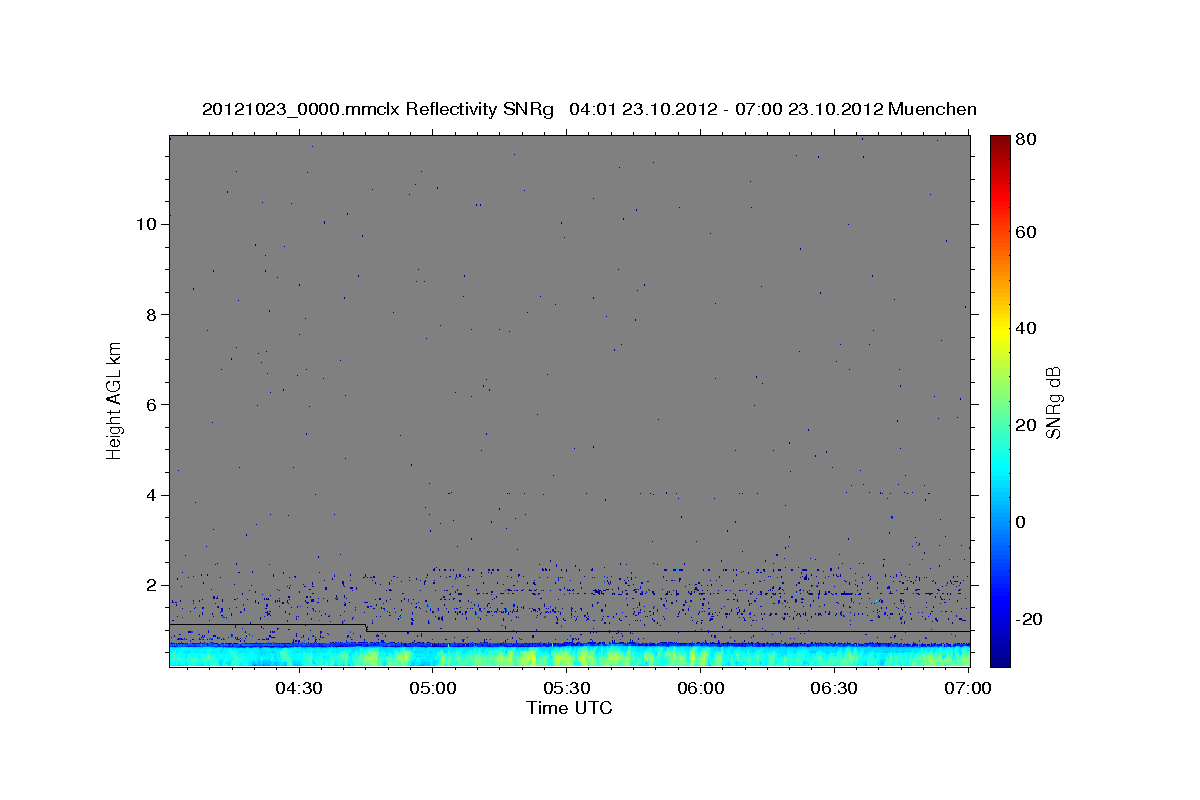The width and height of the screenshot is (1200, 800).
Task: Click the height tick label 2
Action: pyautogui.click(x=150, y=585)
